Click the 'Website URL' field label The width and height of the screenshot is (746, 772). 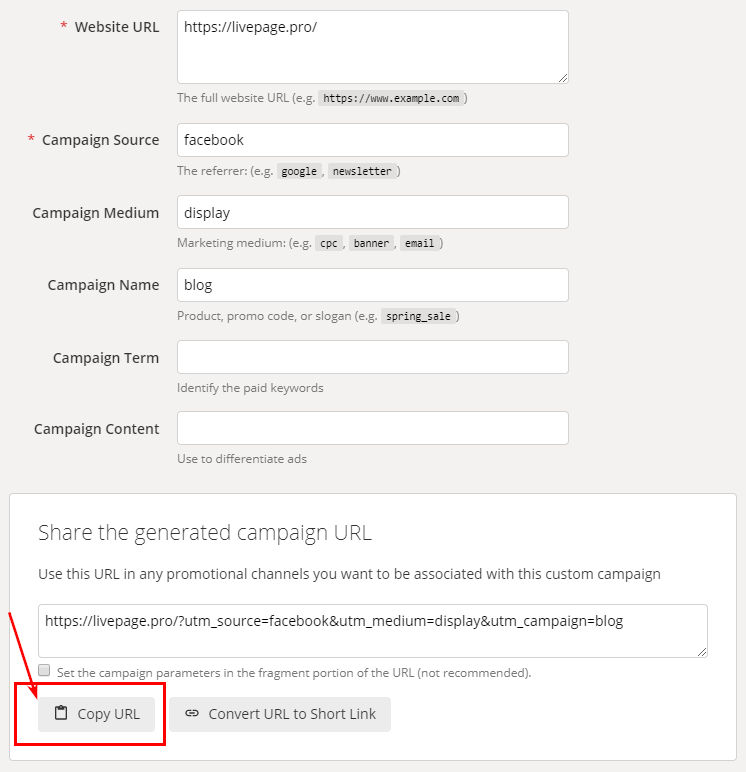coord(116,27)
